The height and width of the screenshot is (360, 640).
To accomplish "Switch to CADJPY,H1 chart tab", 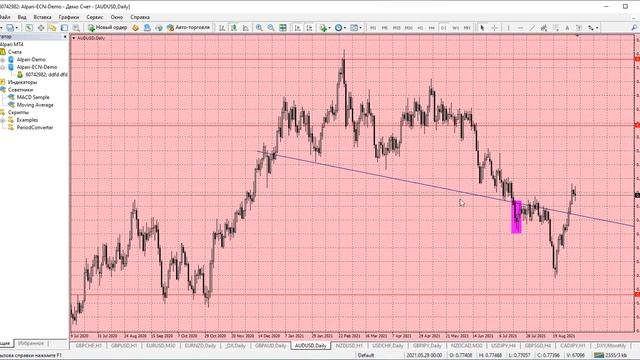I will tap(573, 346).
